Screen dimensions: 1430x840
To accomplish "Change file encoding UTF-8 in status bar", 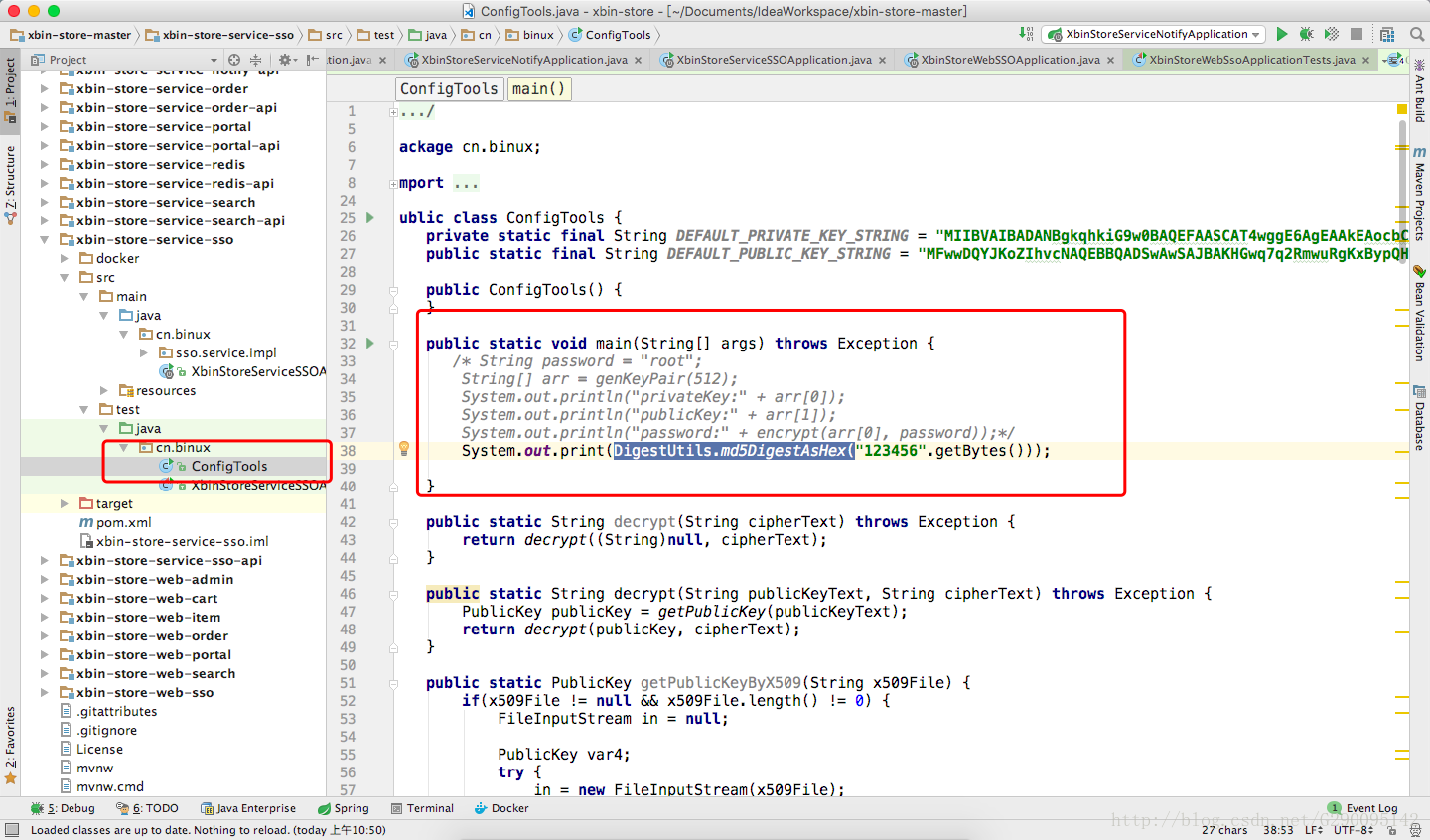I will coord(1353,830).
